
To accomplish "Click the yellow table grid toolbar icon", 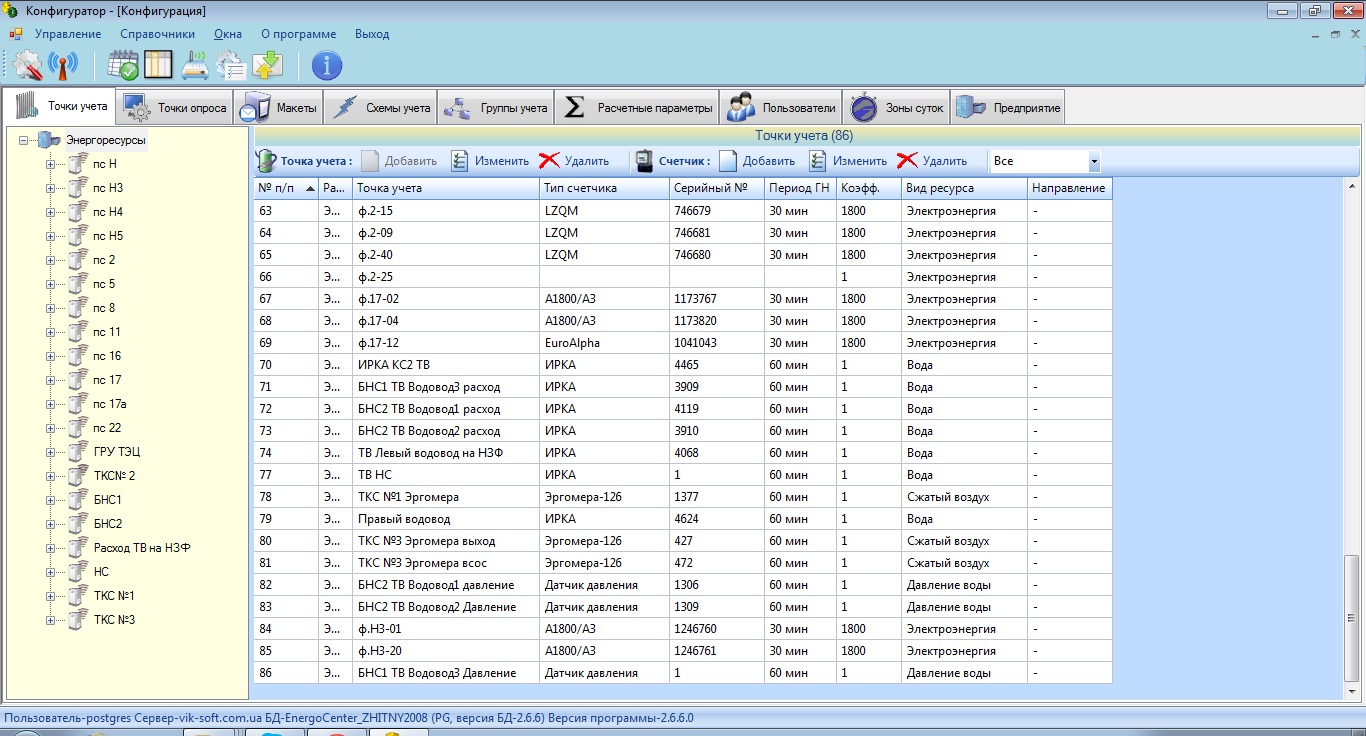I will (x=159, y=66).
